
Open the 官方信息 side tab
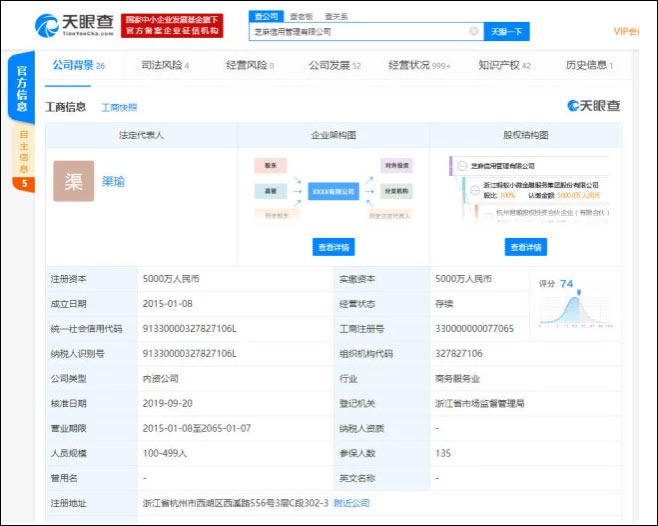21,88
